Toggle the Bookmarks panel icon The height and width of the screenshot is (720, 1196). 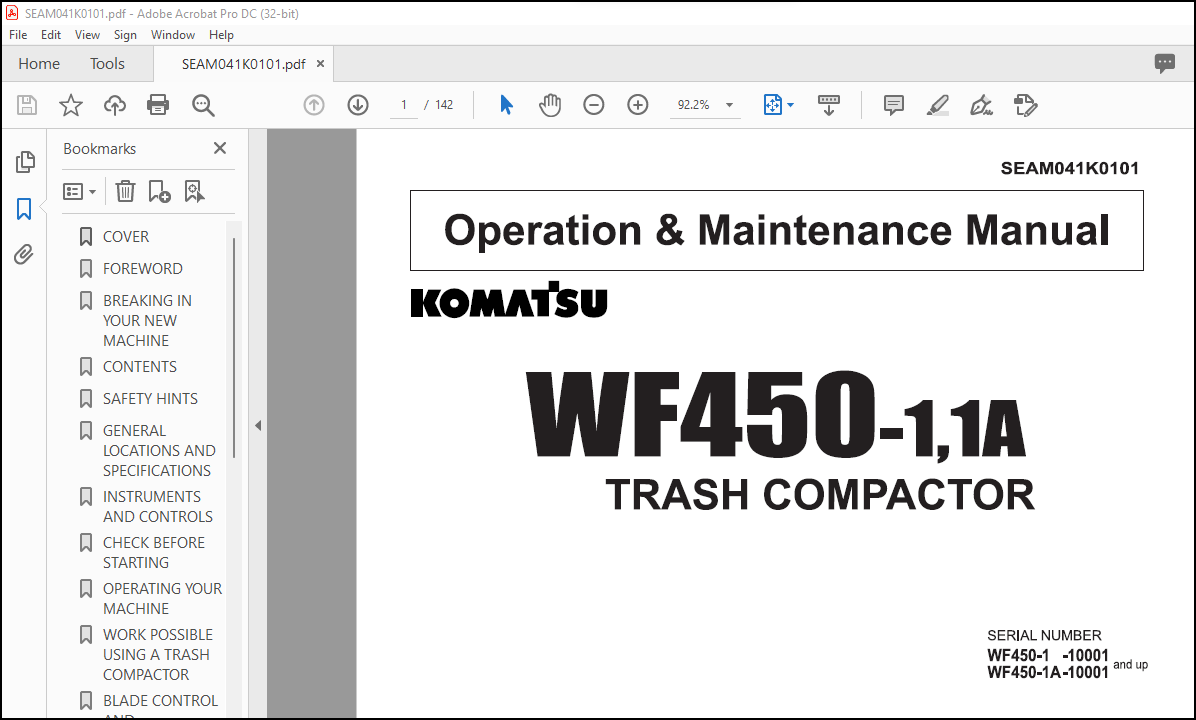click(x=24, y=208)
